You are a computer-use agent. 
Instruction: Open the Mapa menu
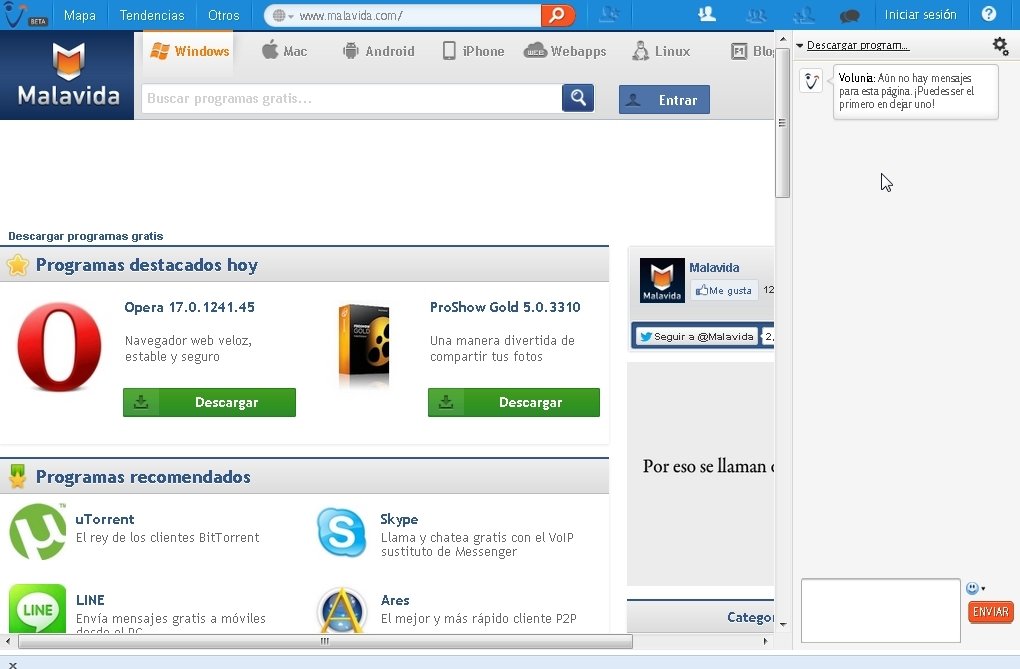tap(79, 15)
